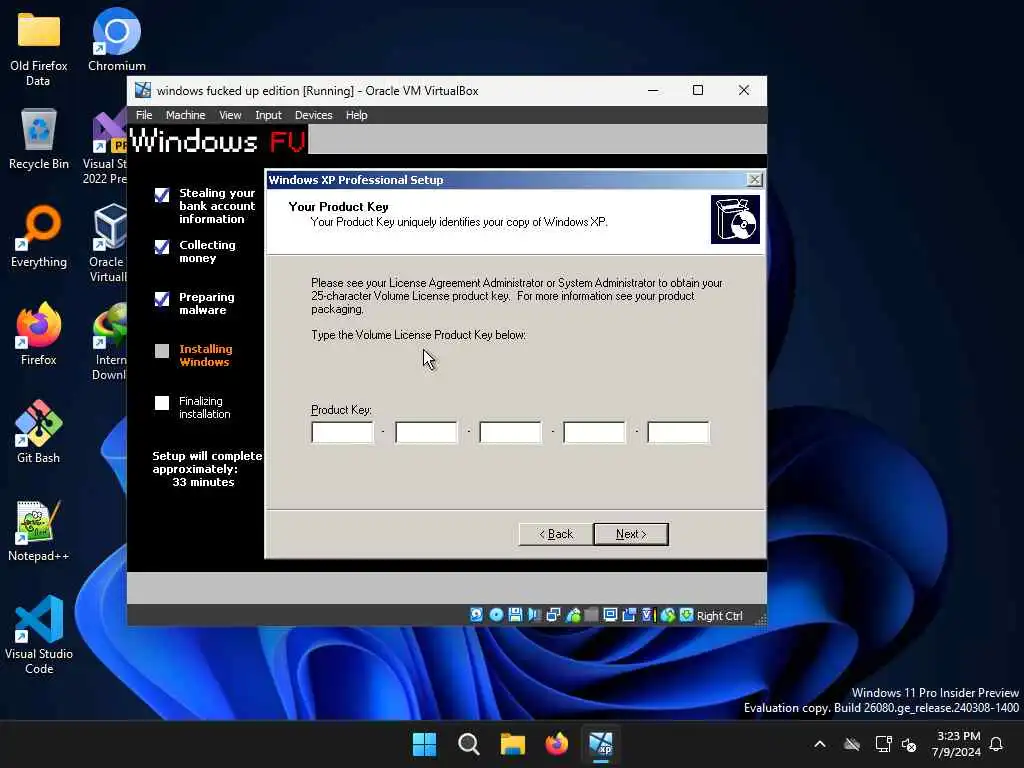Show hidden icons in system tray

click(820, 744)
